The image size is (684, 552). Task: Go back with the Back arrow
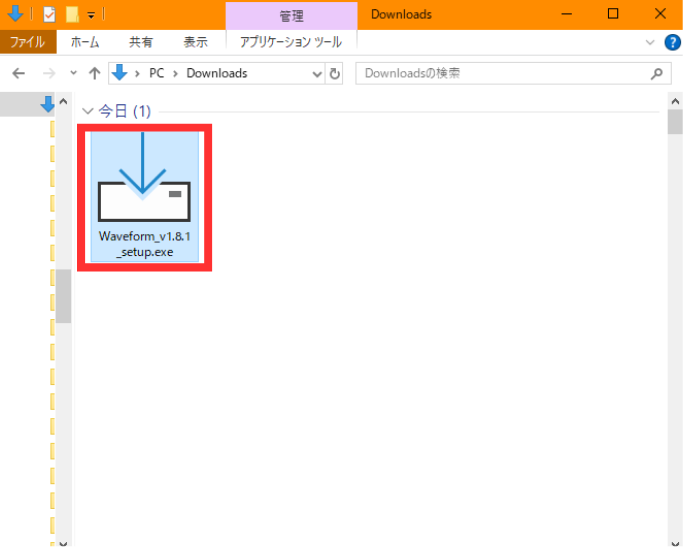[x=19, y=73]
